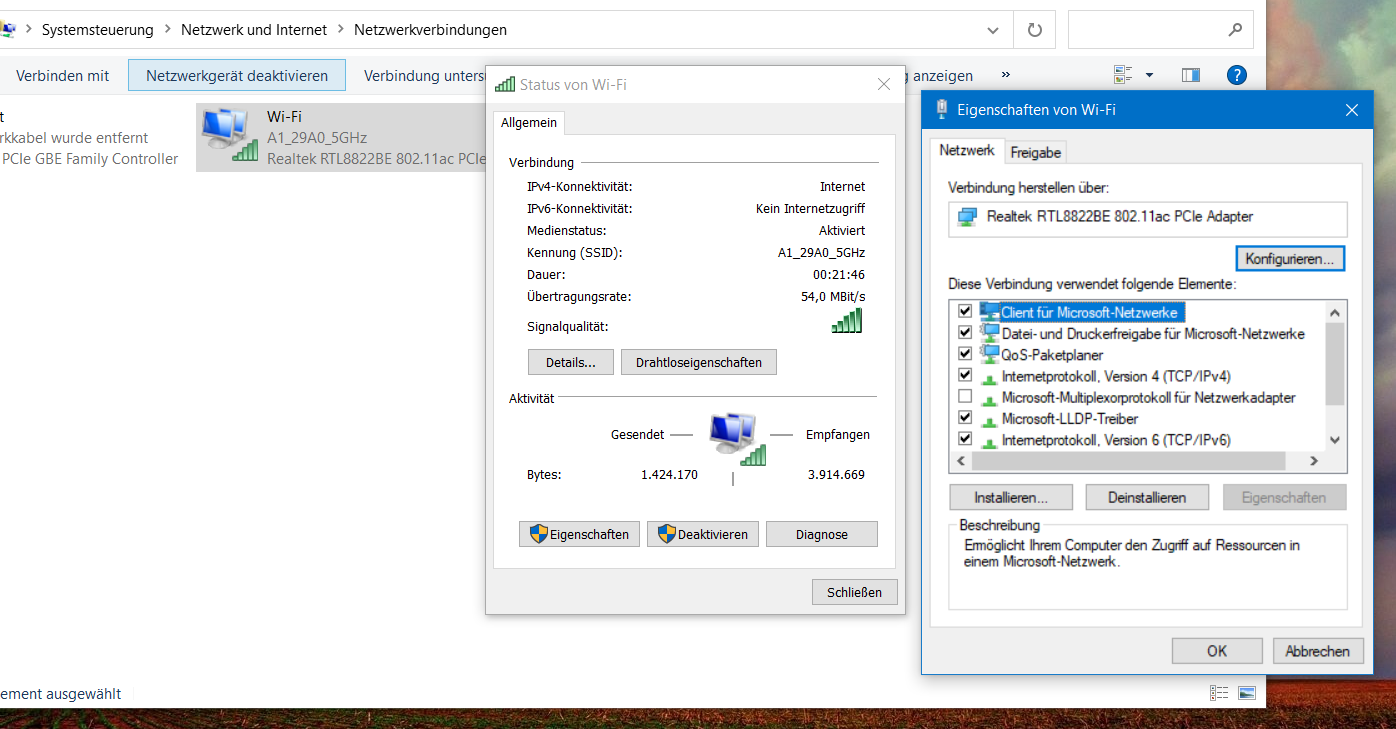This screenshot has height=729, width=1396.
Task: Click the Deaktivieren shield button
Action: [703, 534]
